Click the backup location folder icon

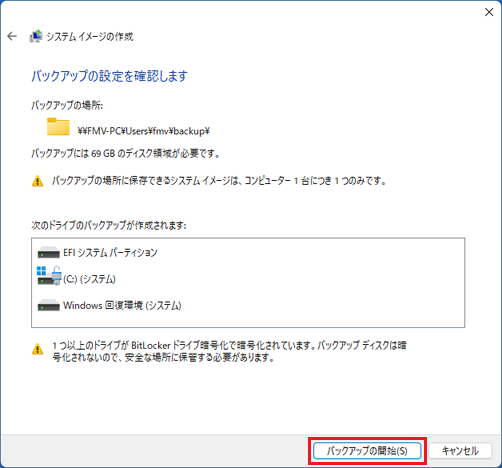(x=58, y=127)
